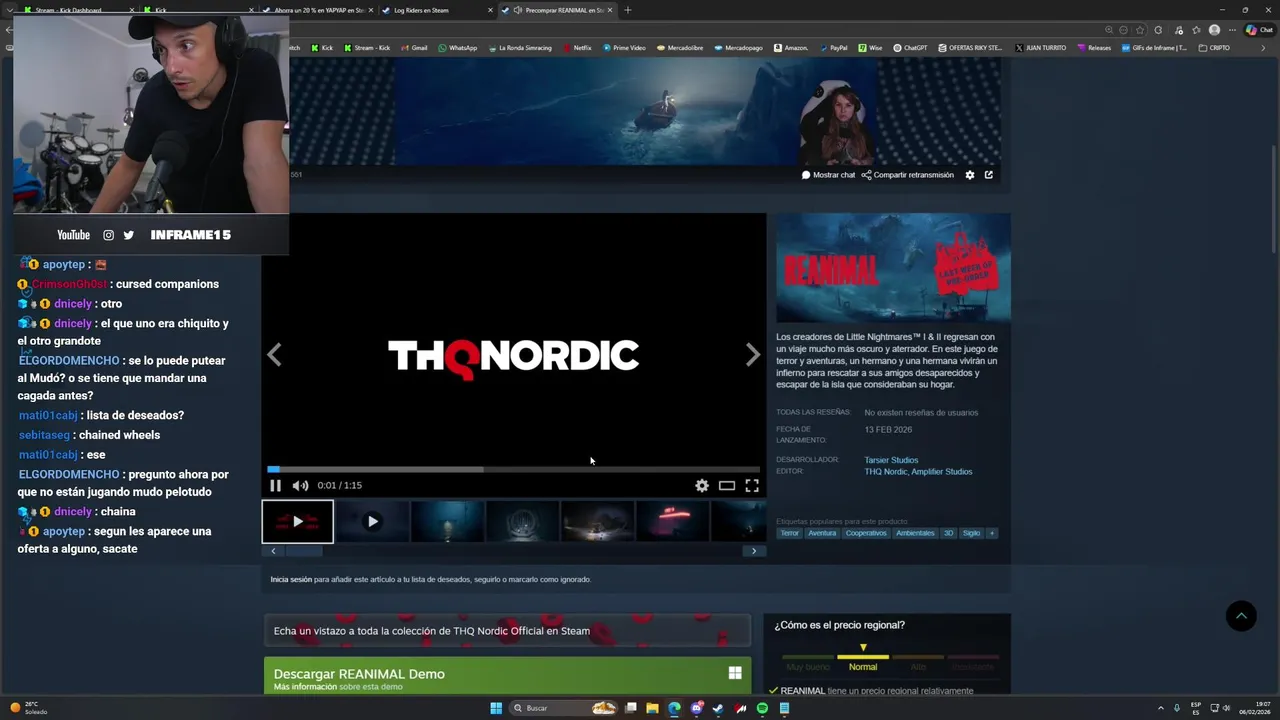1280x720 pixels.
Task: Open Spotify from the taskbar
Action: click(x=762, y=708)
